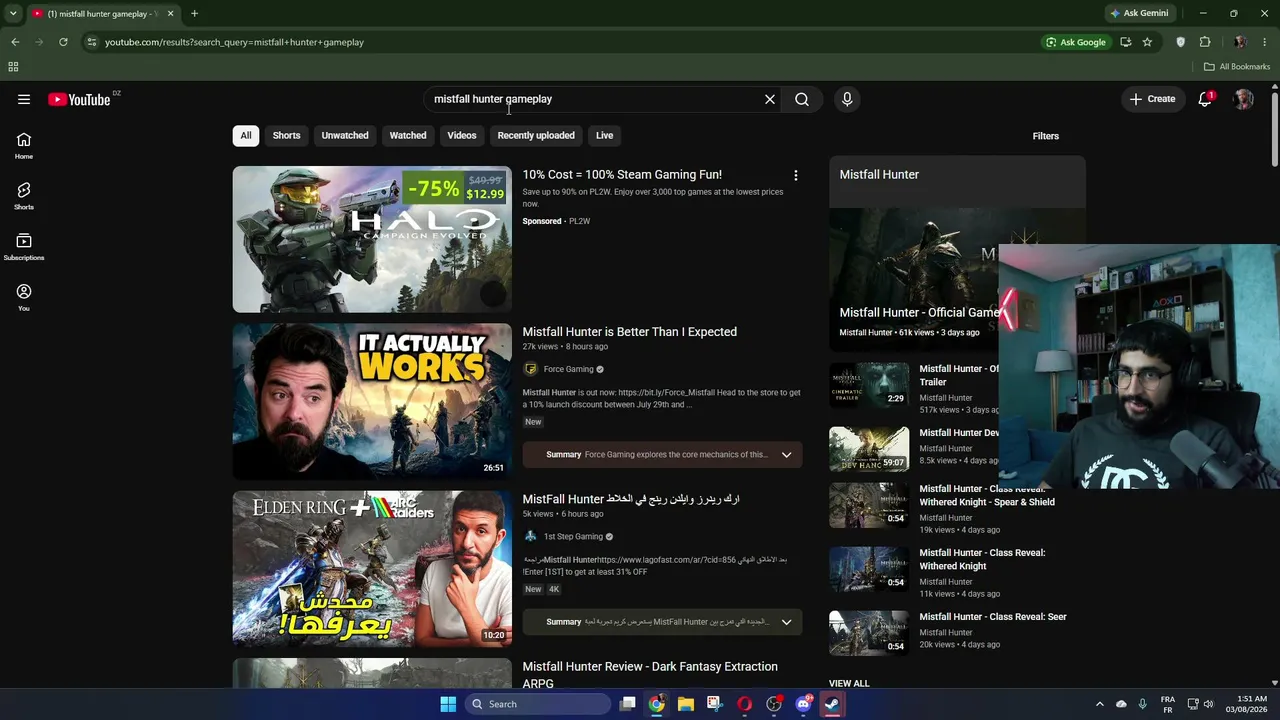Open 'Mistfall Hunter Review - Dark Fantasy Extraction ARPG'
Screen dimensions: 1280x720
[x=650, y=675]
